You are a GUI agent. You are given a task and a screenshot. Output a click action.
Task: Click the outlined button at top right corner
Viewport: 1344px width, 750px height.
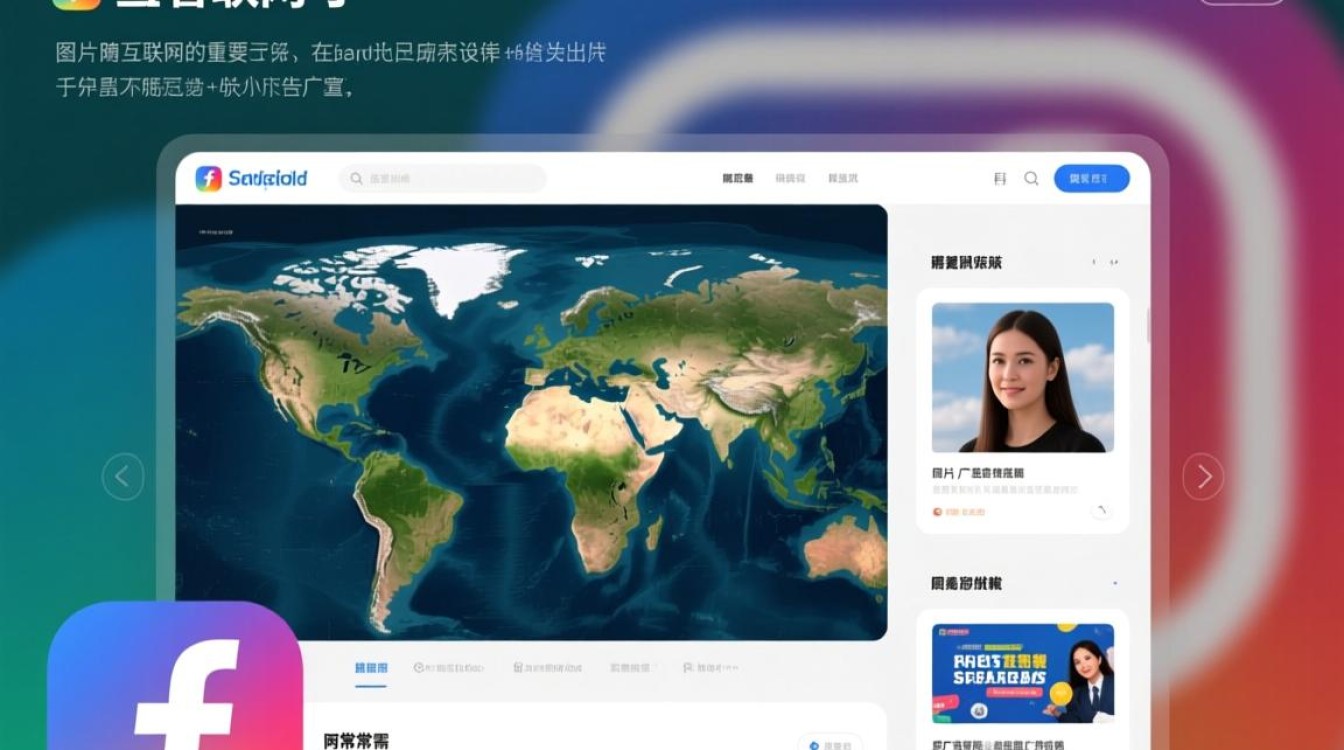click(1241, 1)
